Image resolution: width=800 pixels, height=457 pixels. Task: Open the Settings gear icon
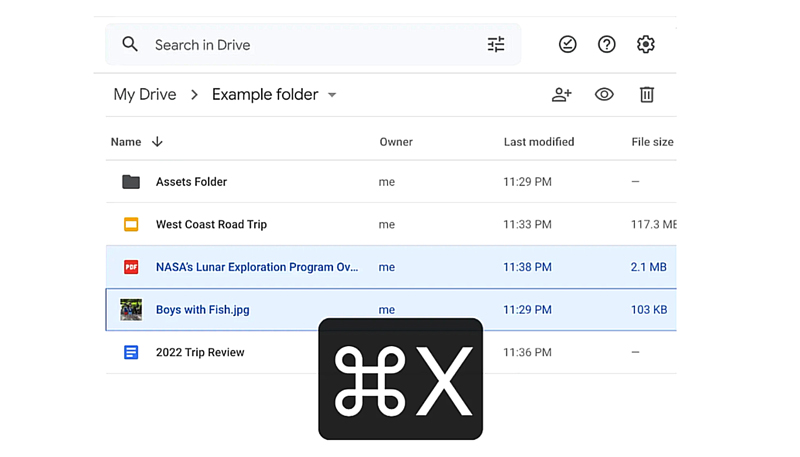(x=646, y=44)
